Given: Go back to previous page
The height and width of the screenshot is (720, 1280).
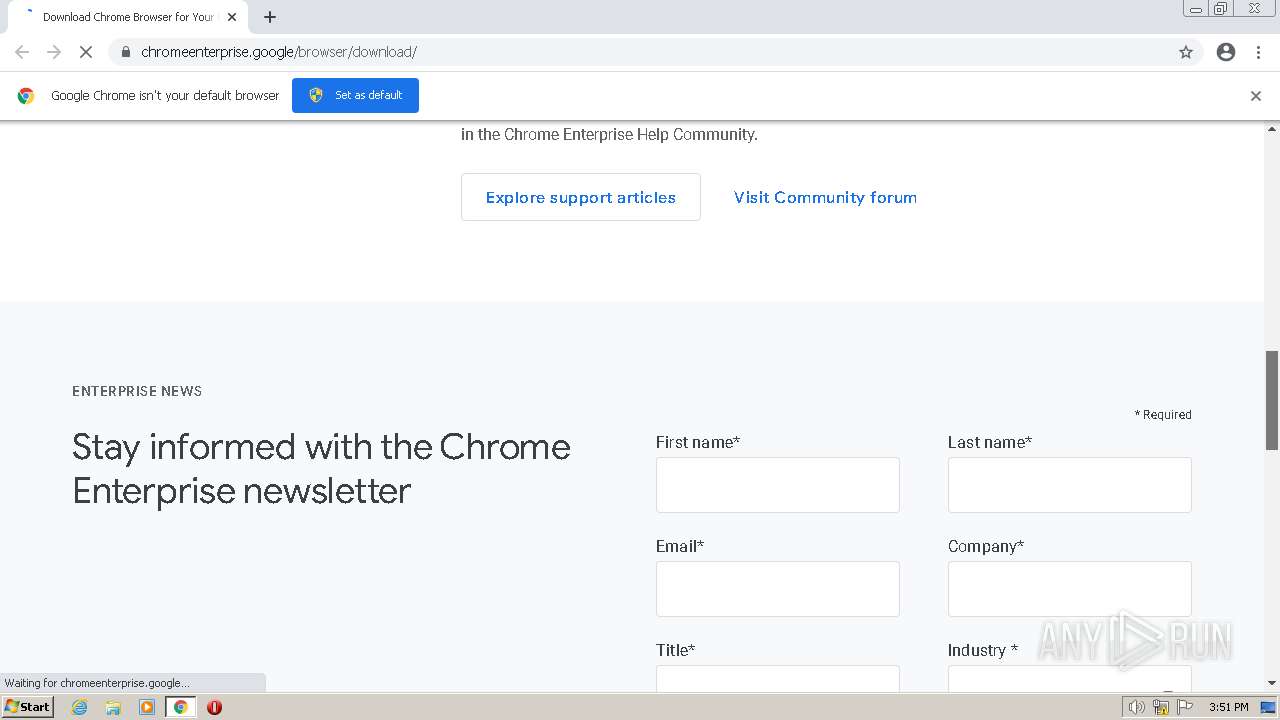Looking at the screenshot, I should point(22,52).
